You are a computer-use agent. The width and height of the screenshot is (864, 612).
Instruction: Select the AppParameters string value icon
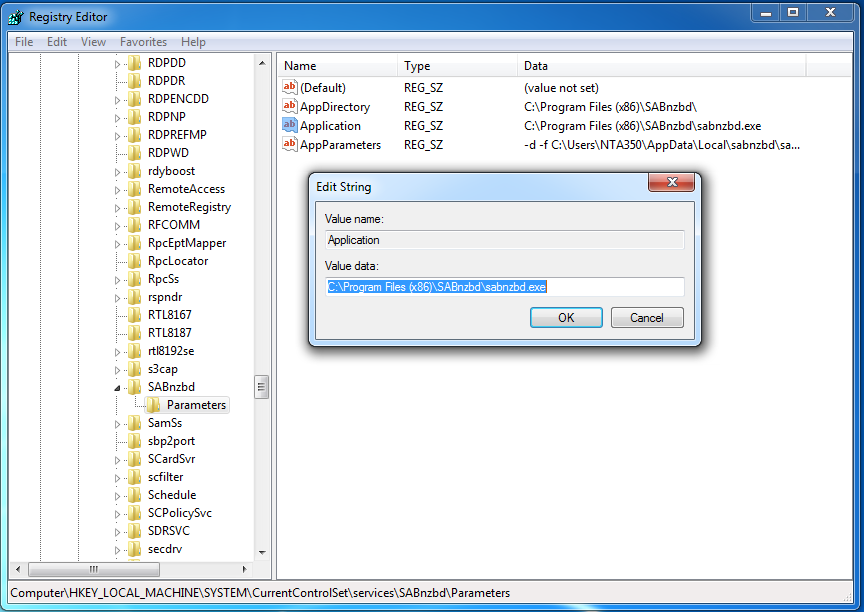[289, 144]
